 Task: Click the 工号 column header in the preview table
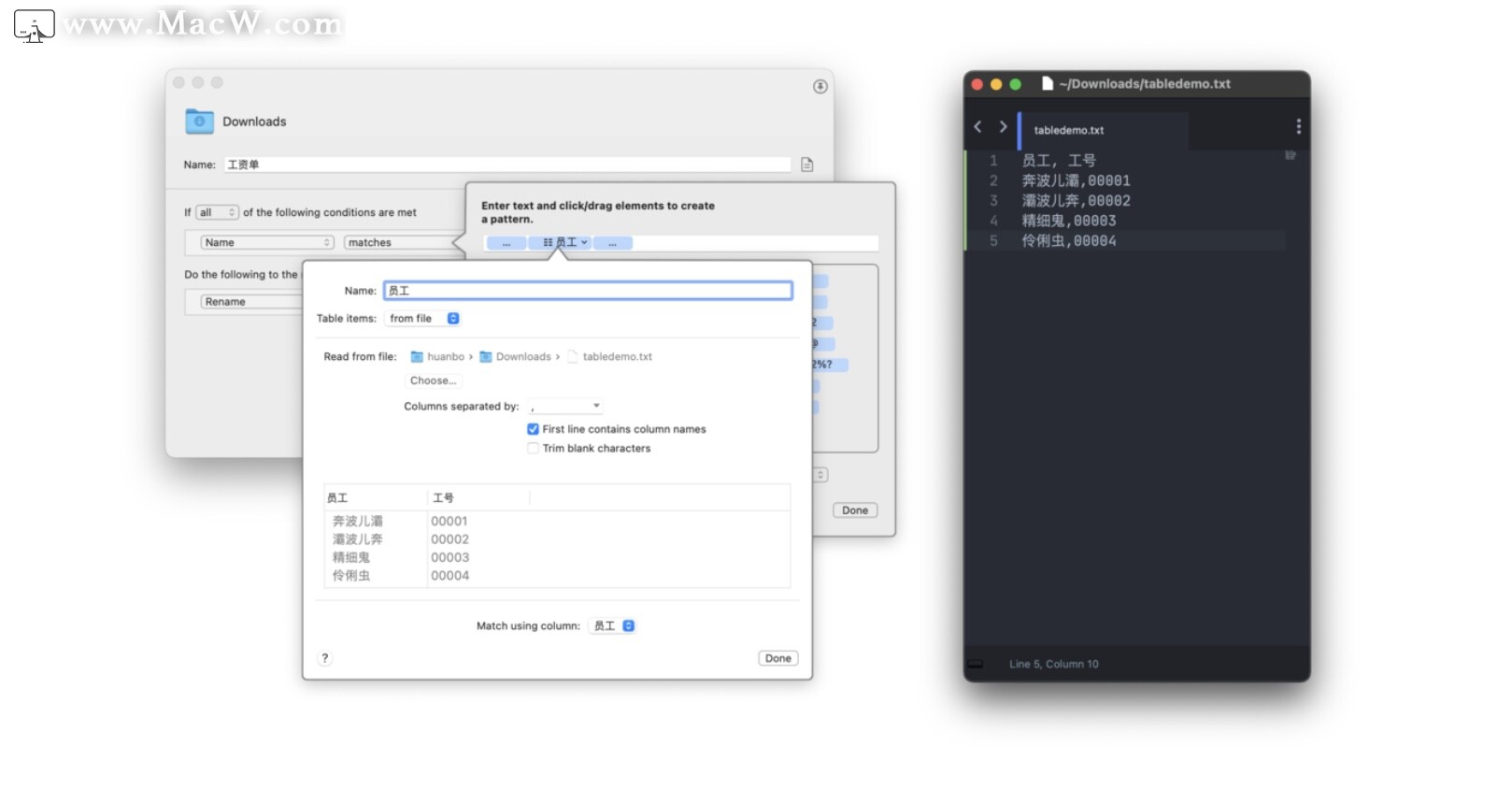[478, 498]
